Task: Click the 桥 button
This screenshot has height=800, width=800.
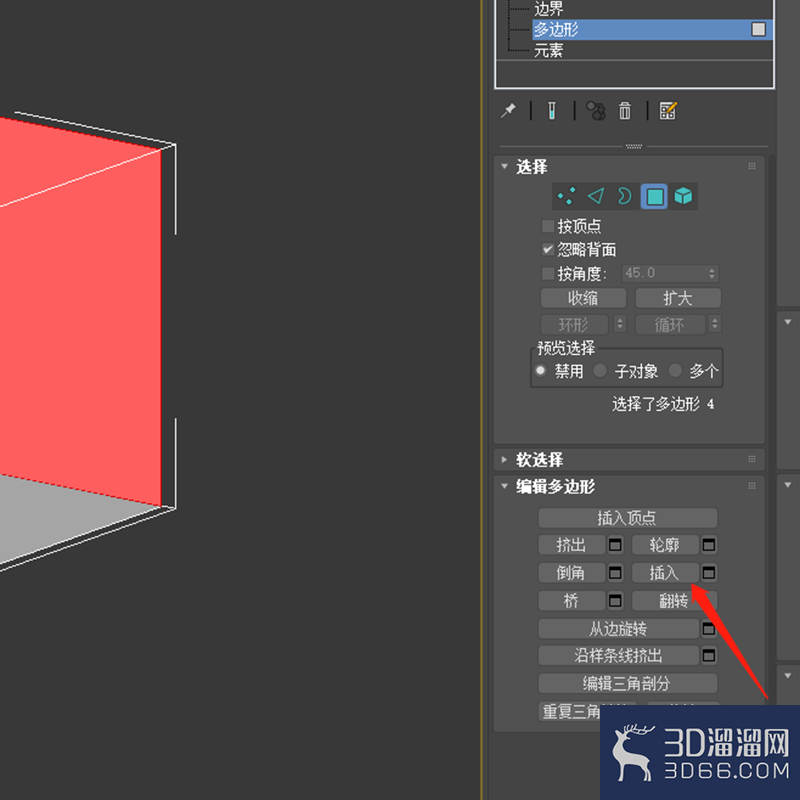Action: (571, 601)
